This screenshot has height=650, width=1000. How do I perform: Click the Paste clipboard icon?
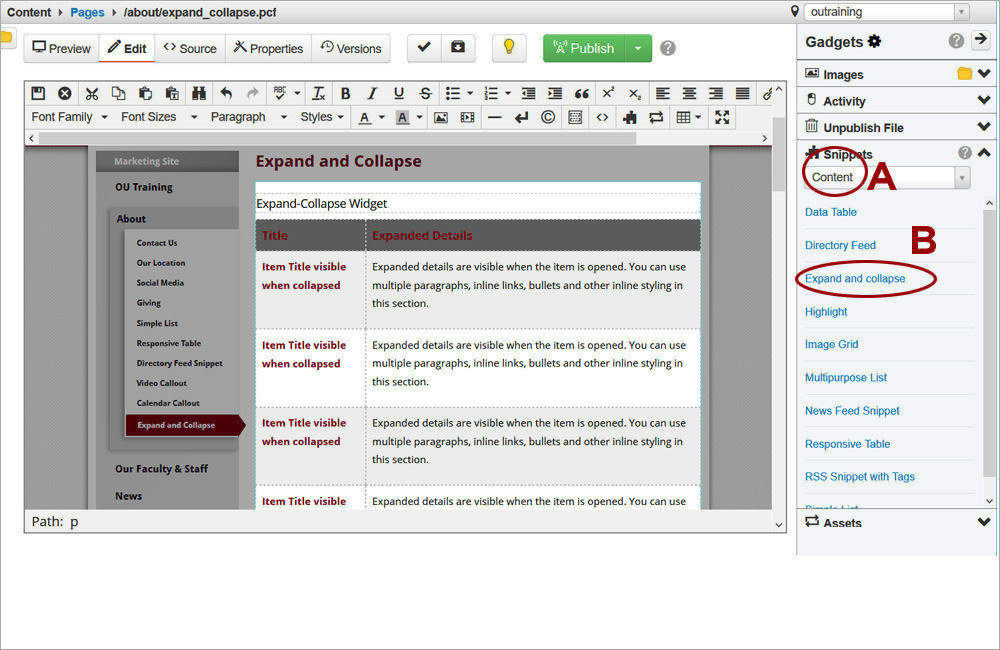(x=145, y=93)
